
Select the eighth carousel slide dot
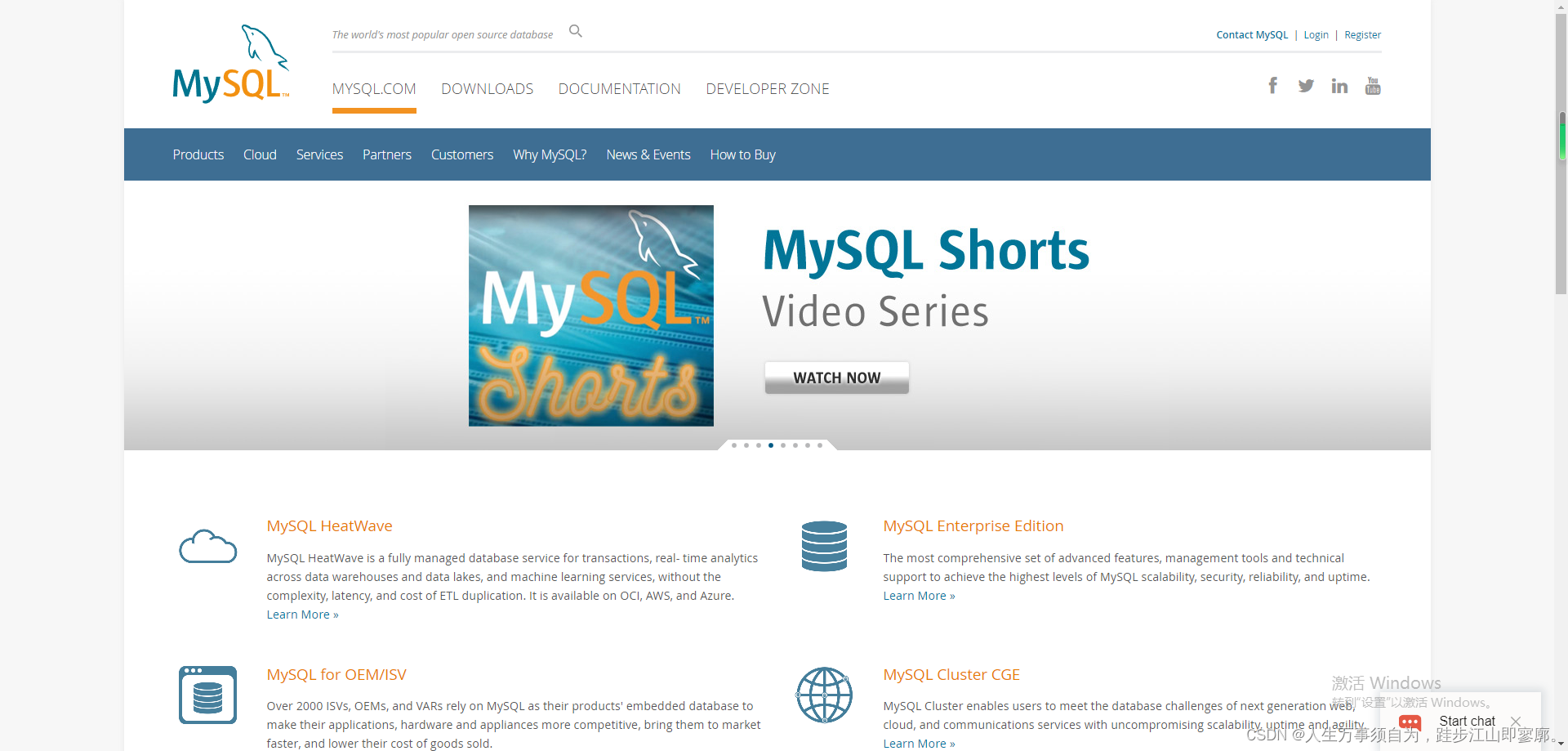click(x=820, y=445)
